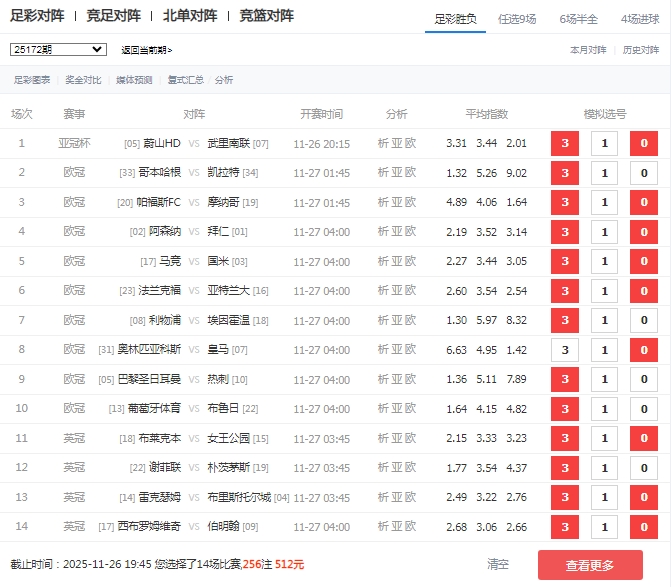Click the 返回当前期 link
Screen dimensions: 671x587
tap(146, 50)
